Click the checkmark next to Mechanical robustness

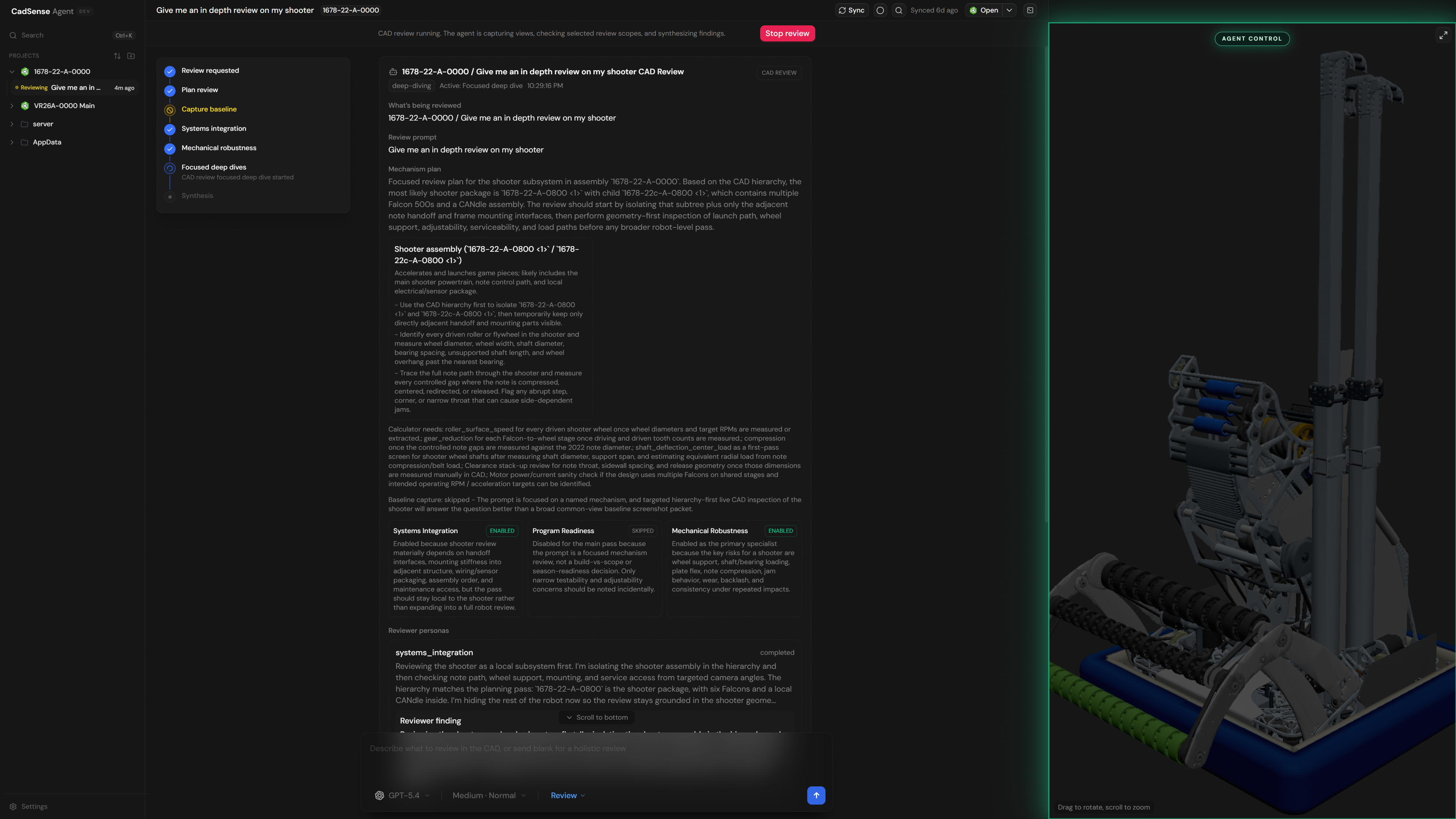(169, 149)
